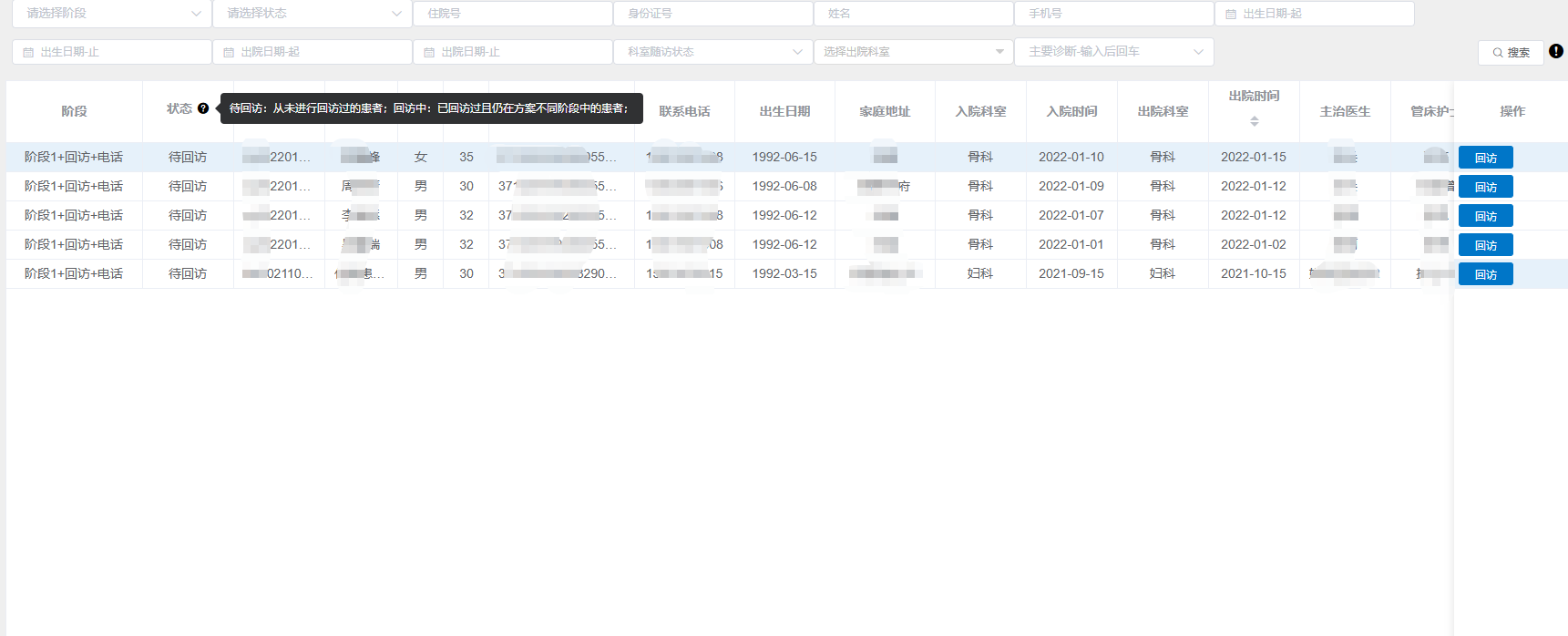Click 回访 button for the 妇科 patient
This screenshot has height=636, width=1568.
point(1485,274)
